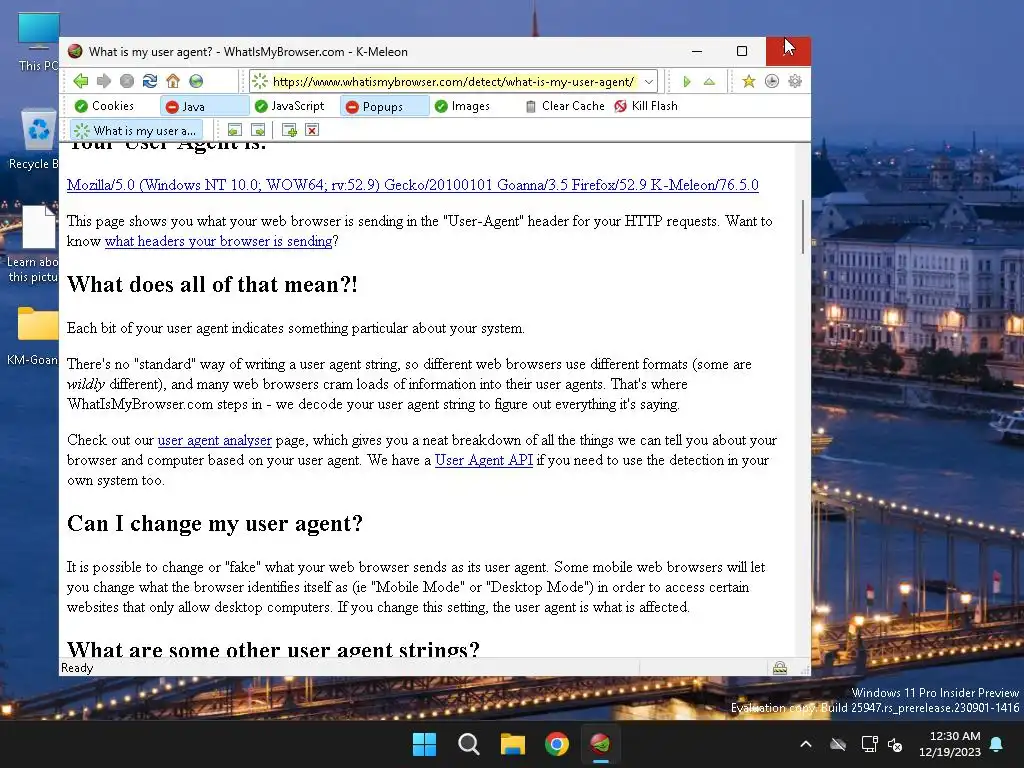Screen dimensions: 1024x768
Task: Click the page vertical scrollbar thumb
Action: (803, 227)
